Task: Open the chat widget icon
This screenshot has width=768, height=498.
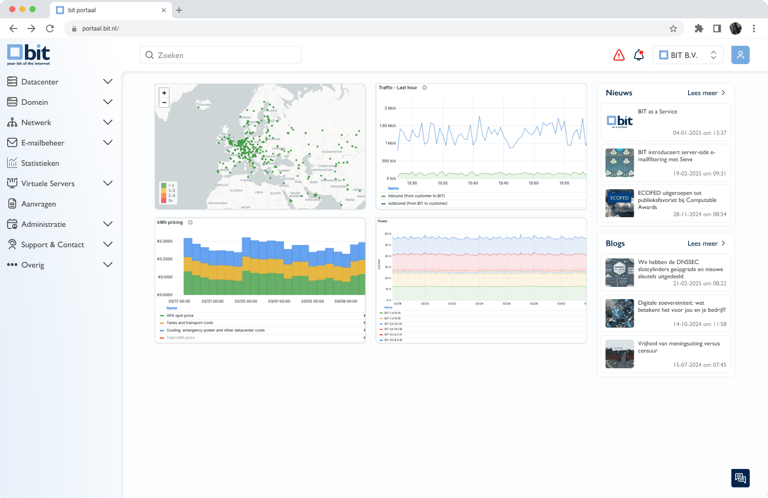Action: tap(740, 478)
